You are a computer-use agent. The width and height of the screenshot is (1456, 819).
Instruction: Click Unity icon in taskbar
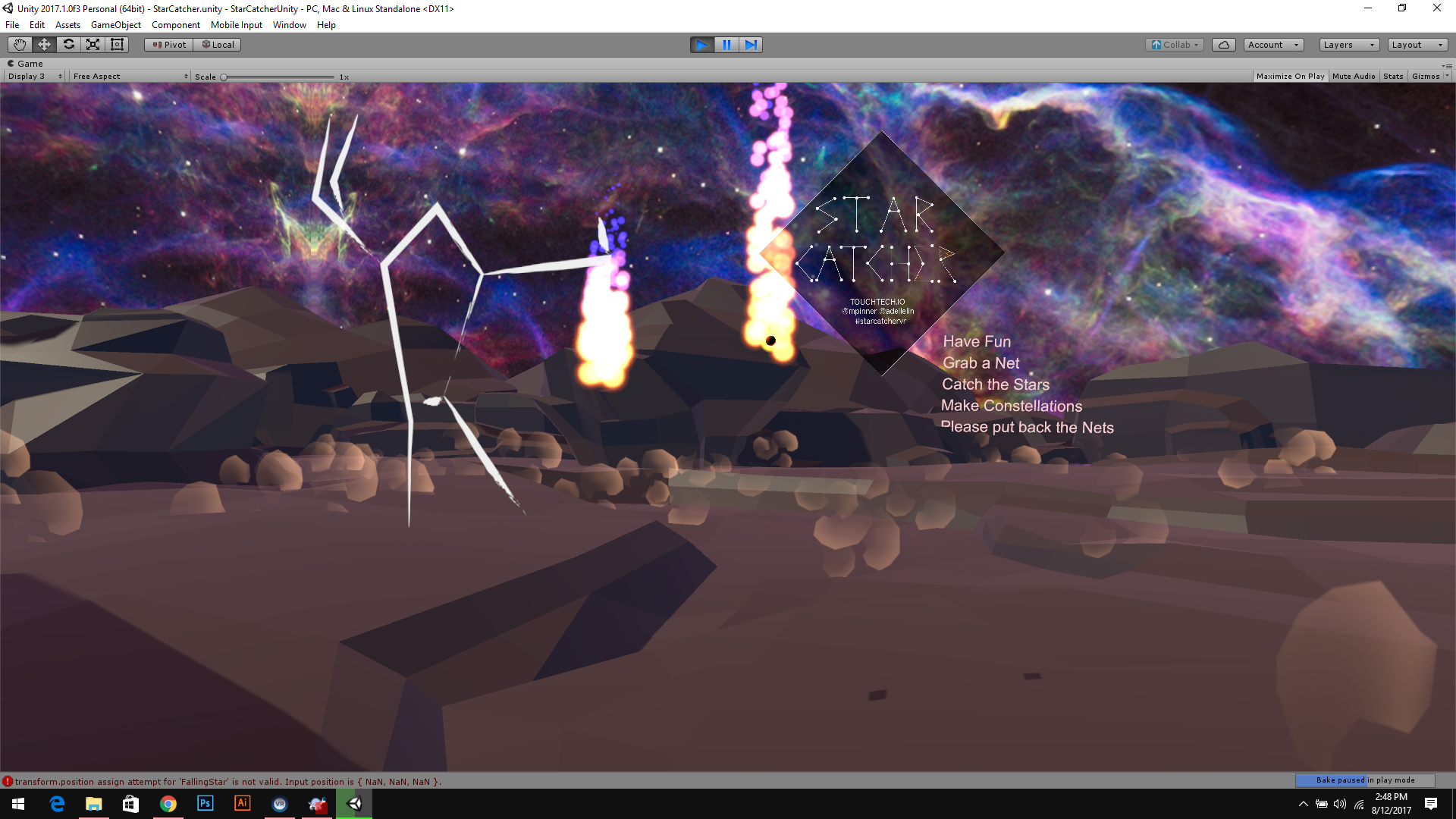pyautogui.click(x=354, y=804)
